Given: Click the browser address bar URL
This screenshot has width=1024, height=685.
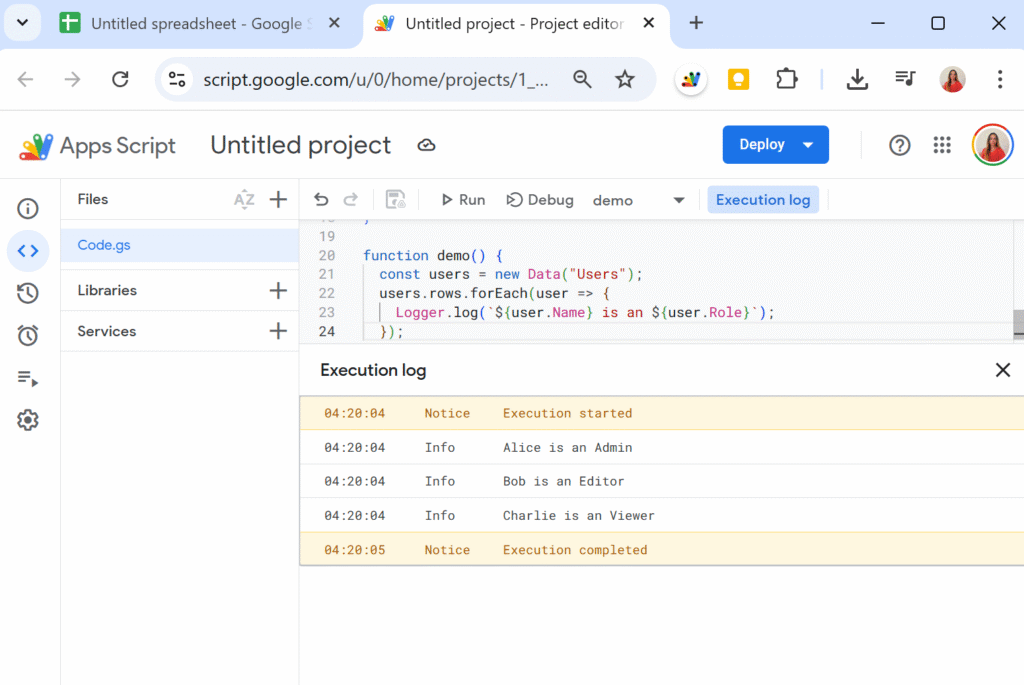Looking at the screenshot, I should [375, 80].
